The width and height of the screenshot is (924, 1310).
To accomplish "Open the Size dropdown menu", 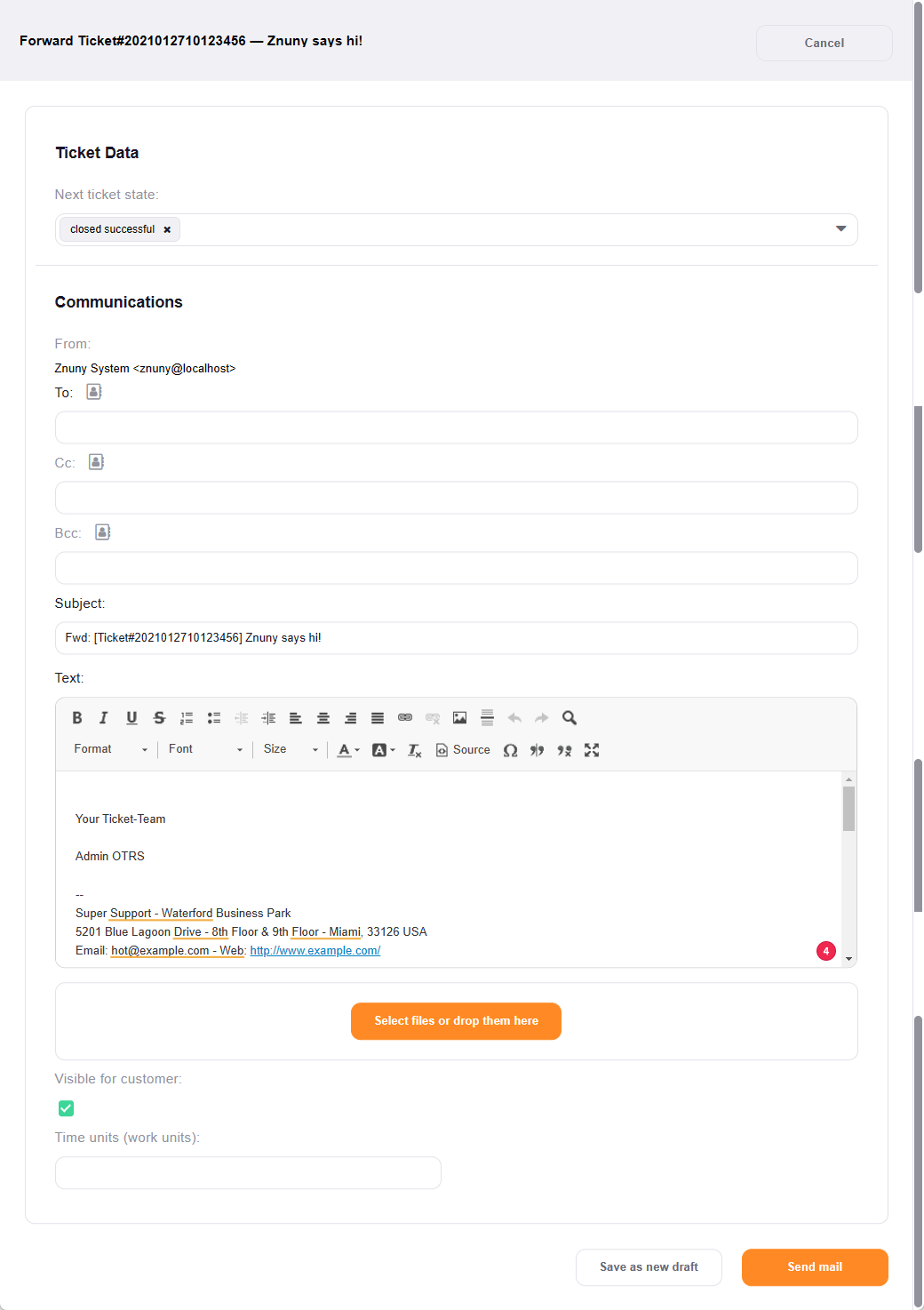I will pyautogui.click(x=291, y=750).
